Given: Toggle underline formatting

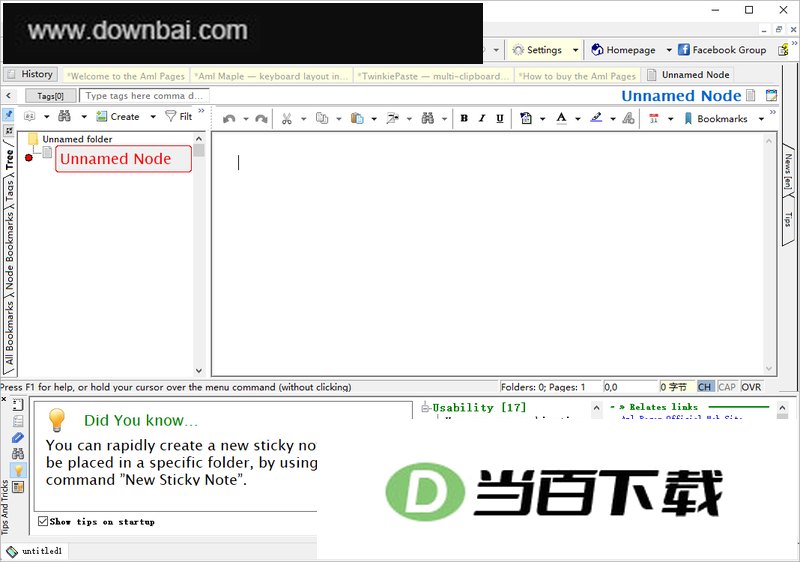Looking at the screenshot, I should point(499,118).
